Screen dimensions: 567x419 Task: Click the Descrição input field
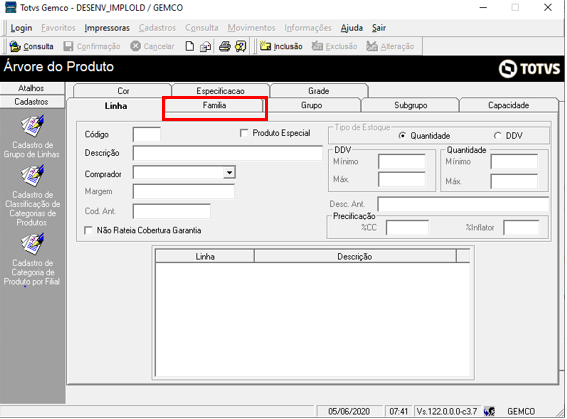(228, 153)
